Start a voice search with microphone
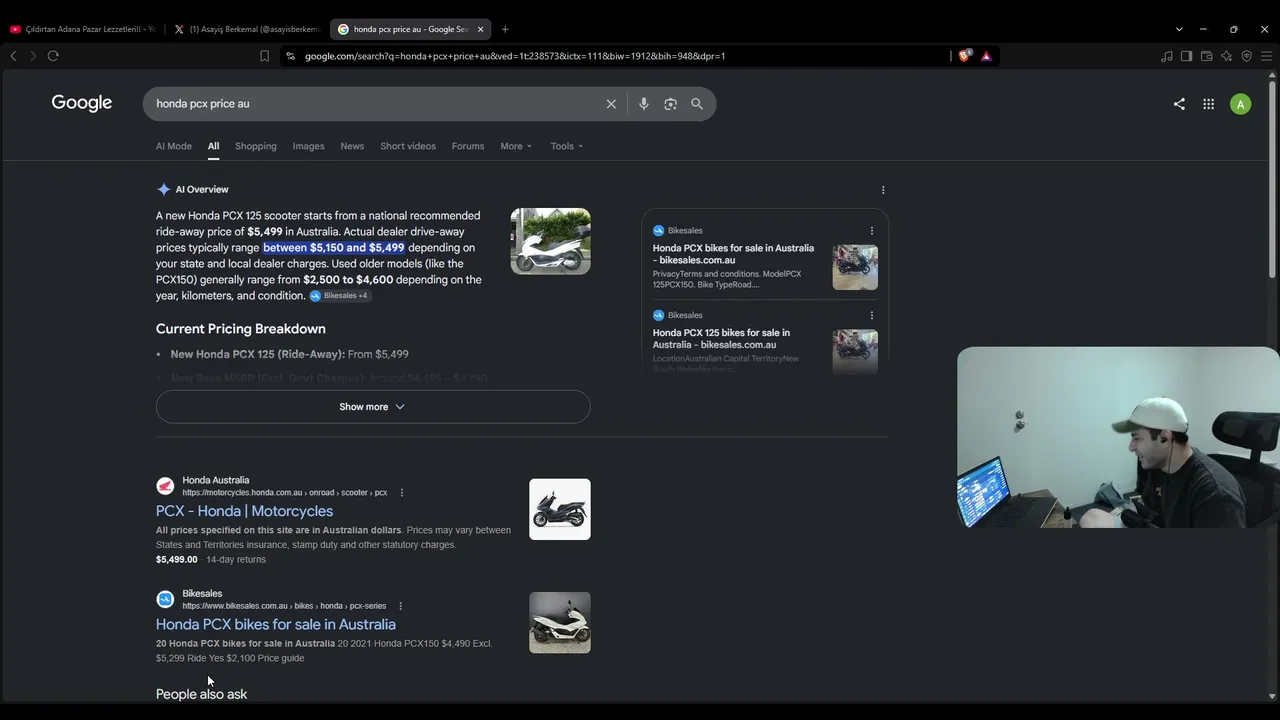The image size is (1280, 720). coord(644,104)
